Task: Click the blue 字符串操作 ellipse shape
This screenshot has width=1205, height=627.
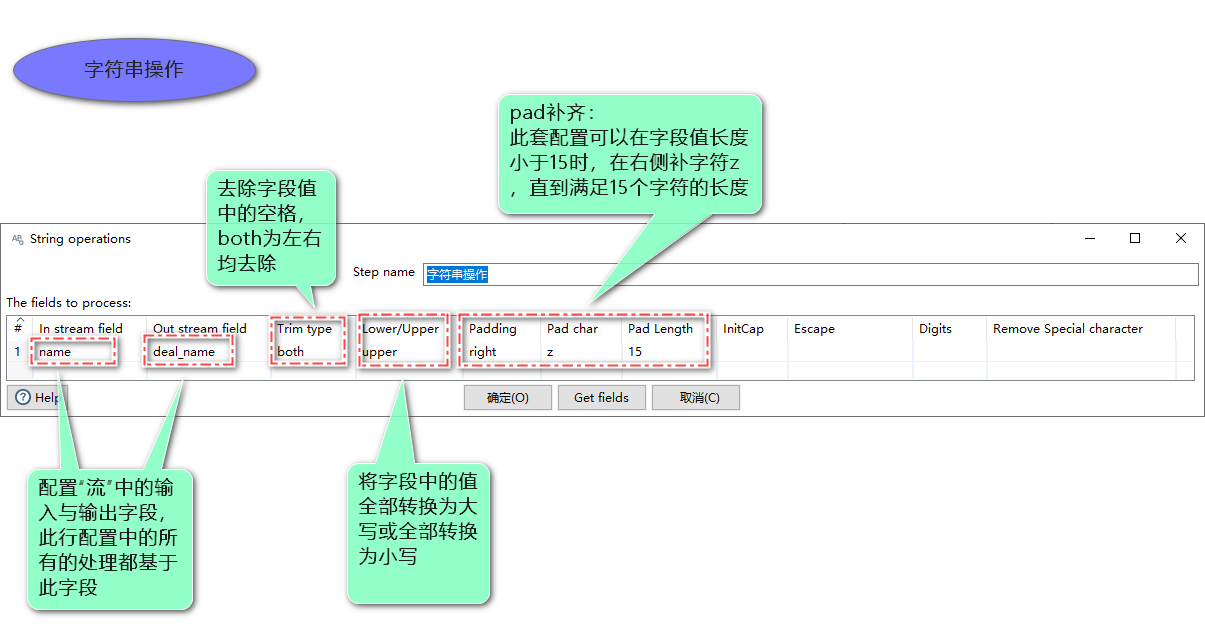Action: pos(135,70)
